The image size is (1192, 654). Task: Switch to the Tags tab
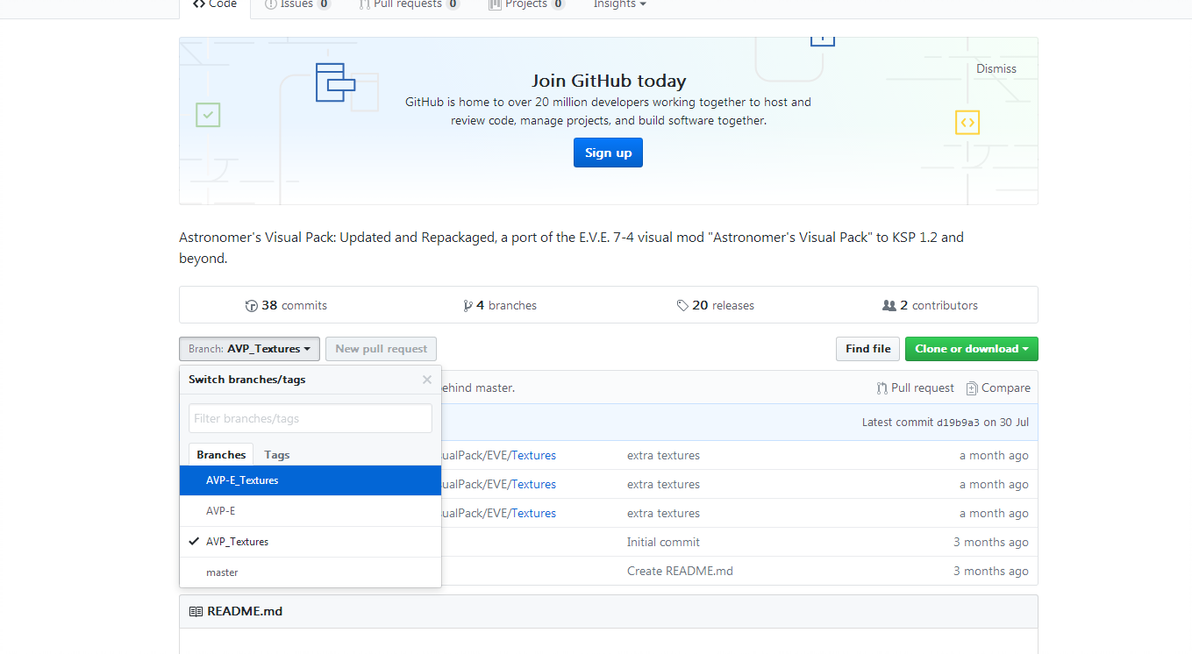click(277, 455)
